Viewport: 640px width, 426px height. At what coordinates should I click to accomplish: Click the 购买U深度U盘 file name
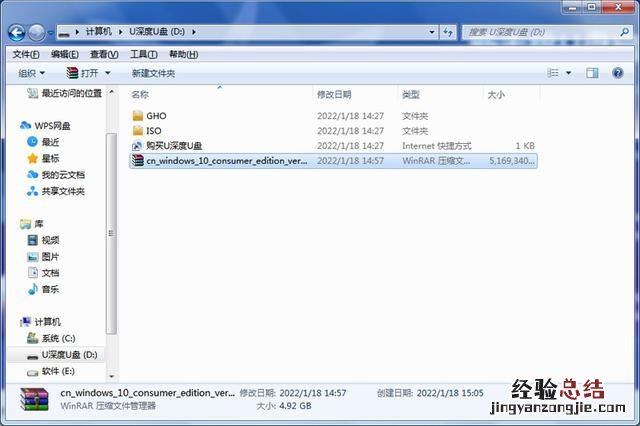(x=174, y=146)
